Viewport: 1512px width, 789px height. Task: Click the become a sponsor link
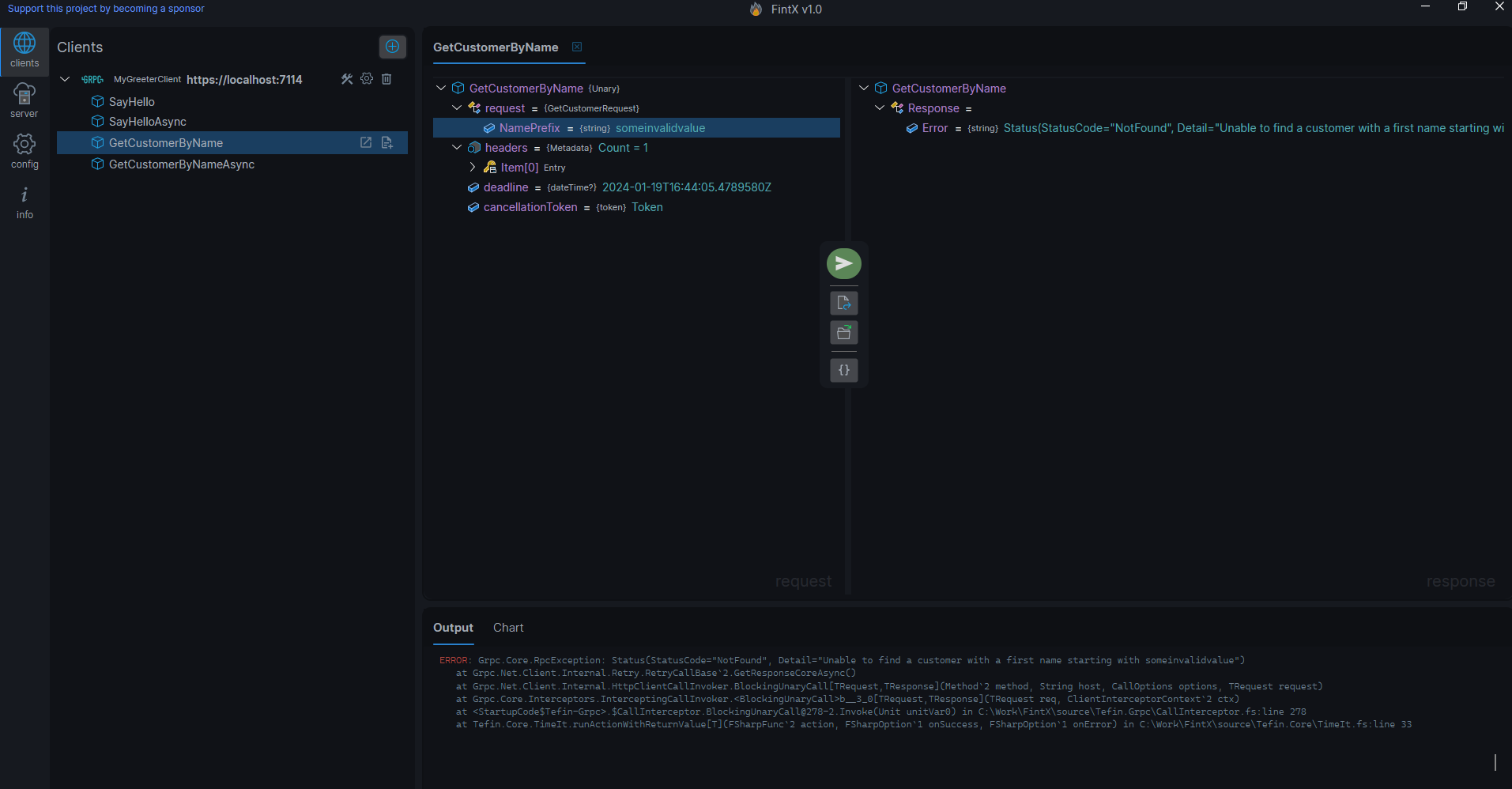click(x=106, y=9)
